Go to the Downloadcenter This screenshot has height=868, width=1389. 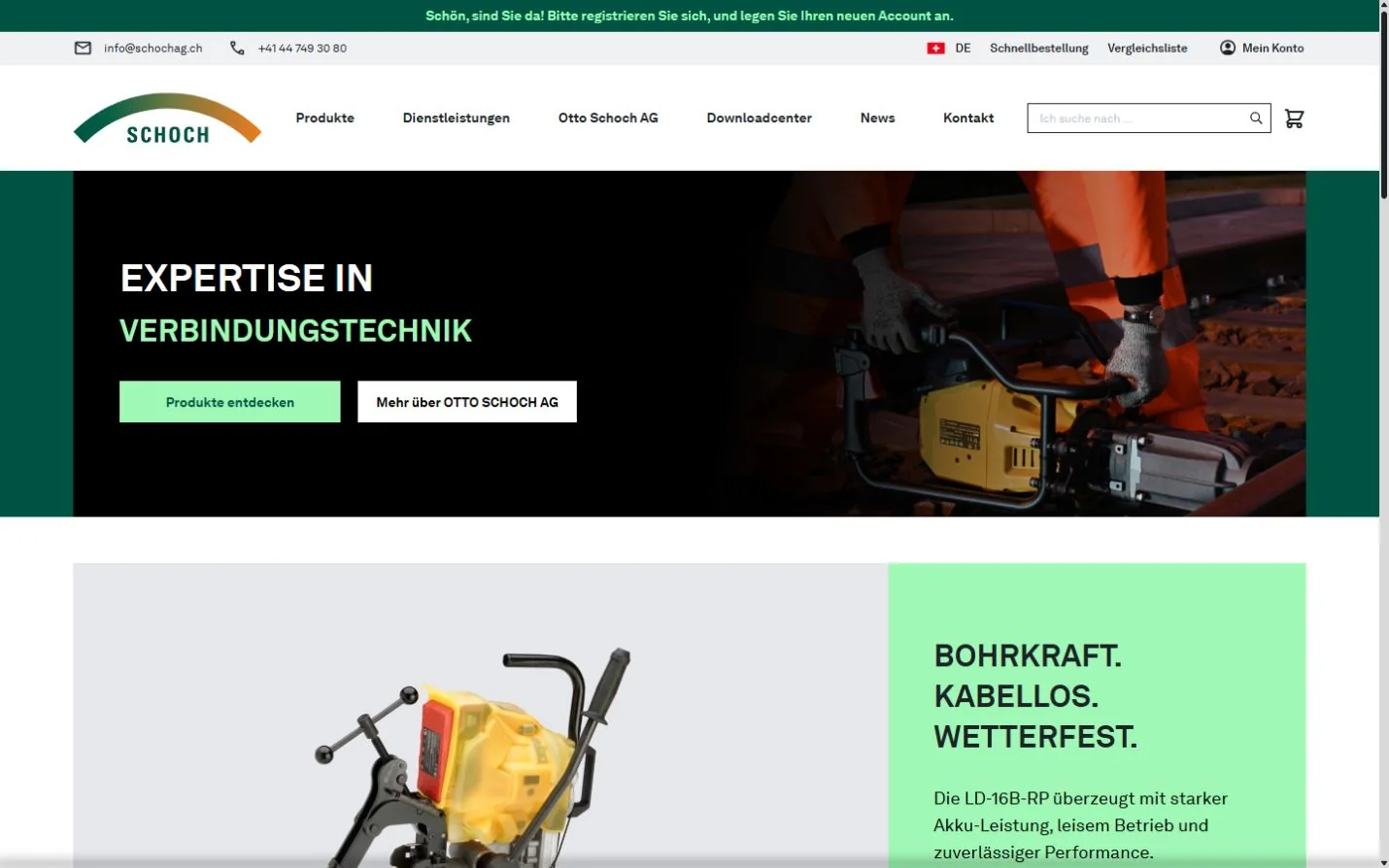tap(760, 117)
